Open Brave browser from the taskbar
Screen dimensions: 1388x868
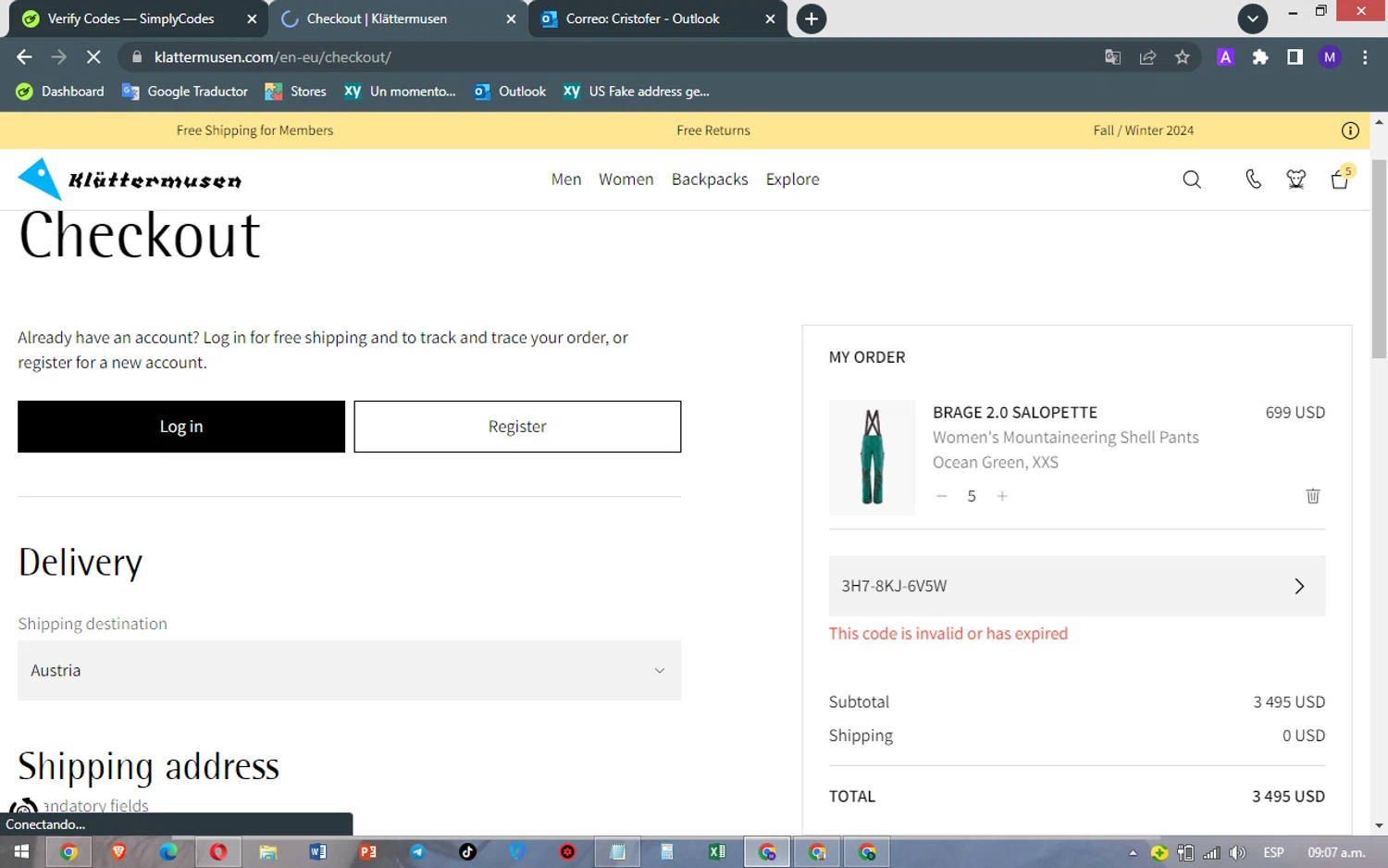pos(118,852)
